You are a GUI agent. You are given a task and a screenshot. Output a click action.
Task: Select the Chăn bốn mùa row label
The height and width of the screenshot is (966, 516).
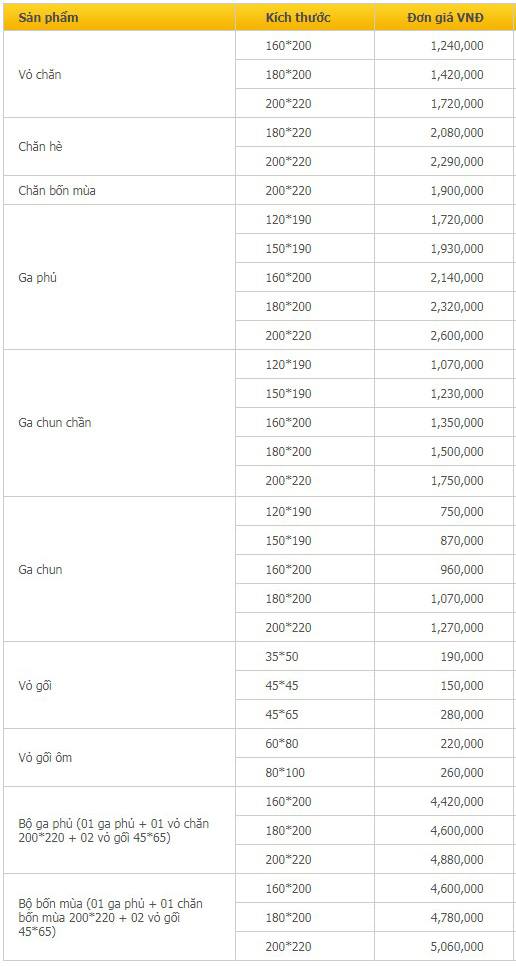pyautogui.click(x=119, y=190)
